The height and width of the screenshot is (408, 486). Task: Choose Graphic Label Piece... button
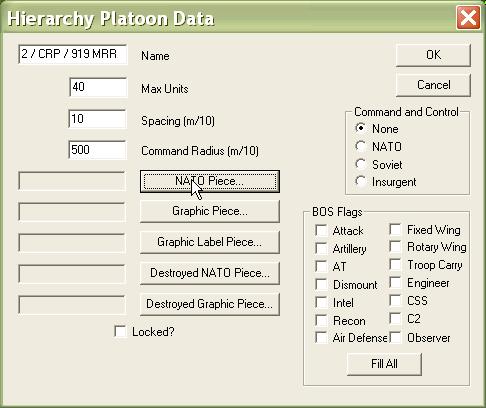[x=210, y=242]
